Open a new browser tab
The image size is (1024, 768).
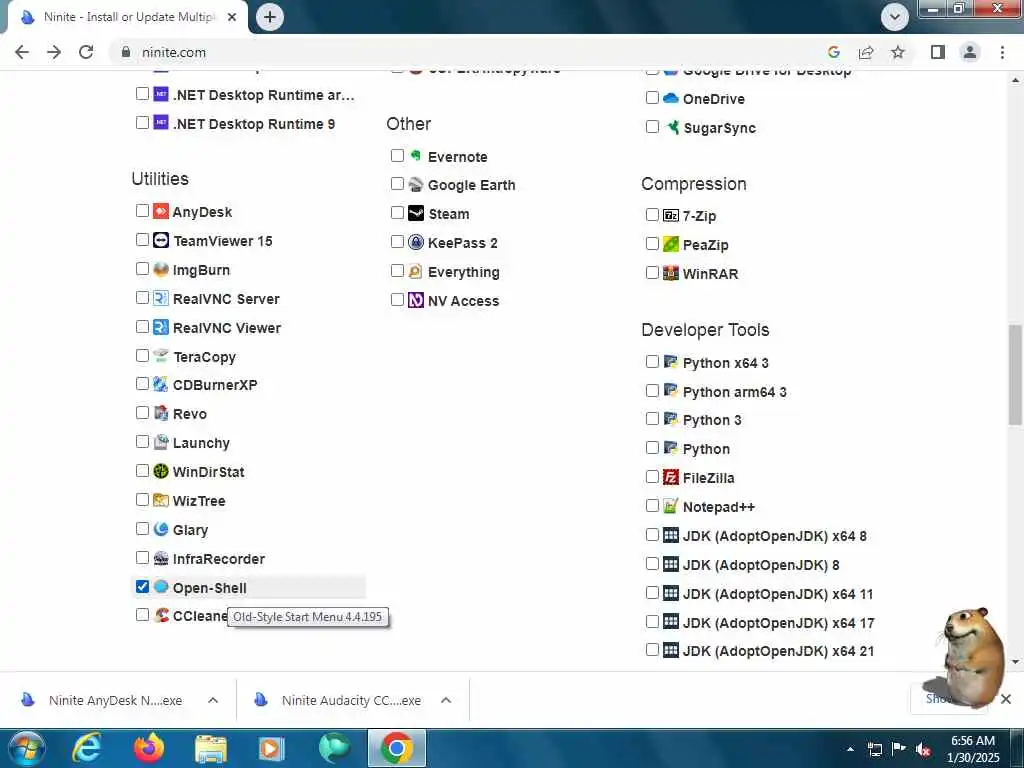coord(270,17)
